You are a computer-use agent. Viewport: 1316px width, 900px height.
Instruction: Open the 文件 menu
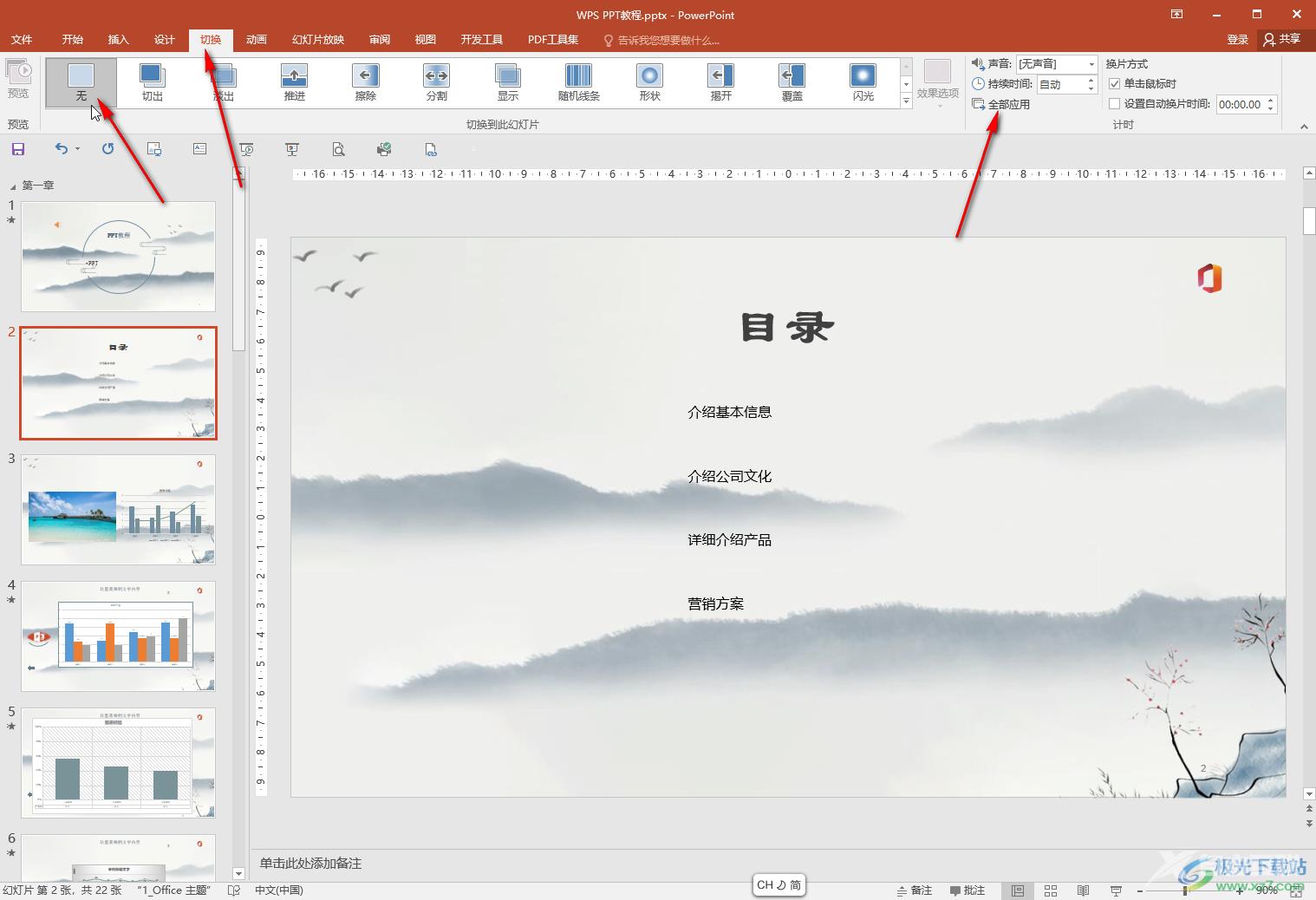[22, 40]
